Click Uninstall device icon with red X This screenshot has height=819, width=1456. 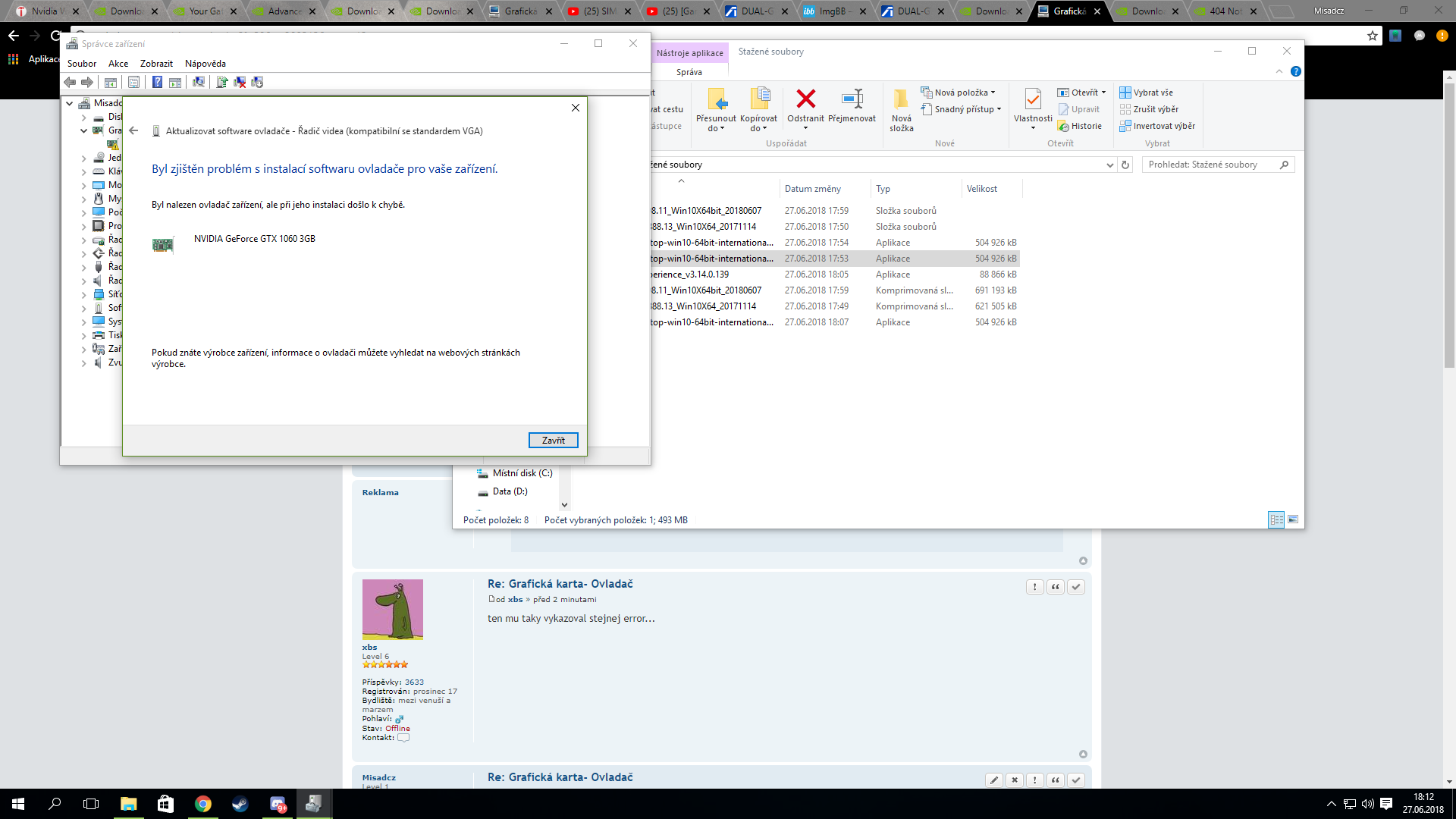(x=240, y=82)
